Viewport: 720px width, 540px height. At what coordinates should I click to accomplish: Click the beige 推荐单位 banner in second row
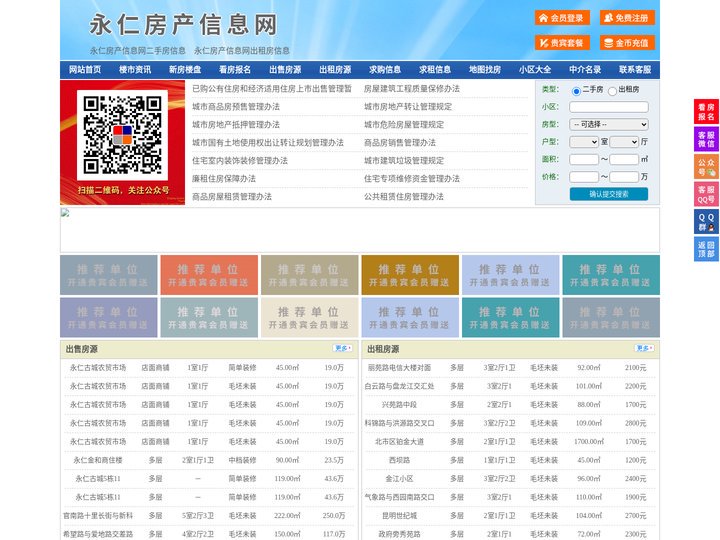coord(309,317)
